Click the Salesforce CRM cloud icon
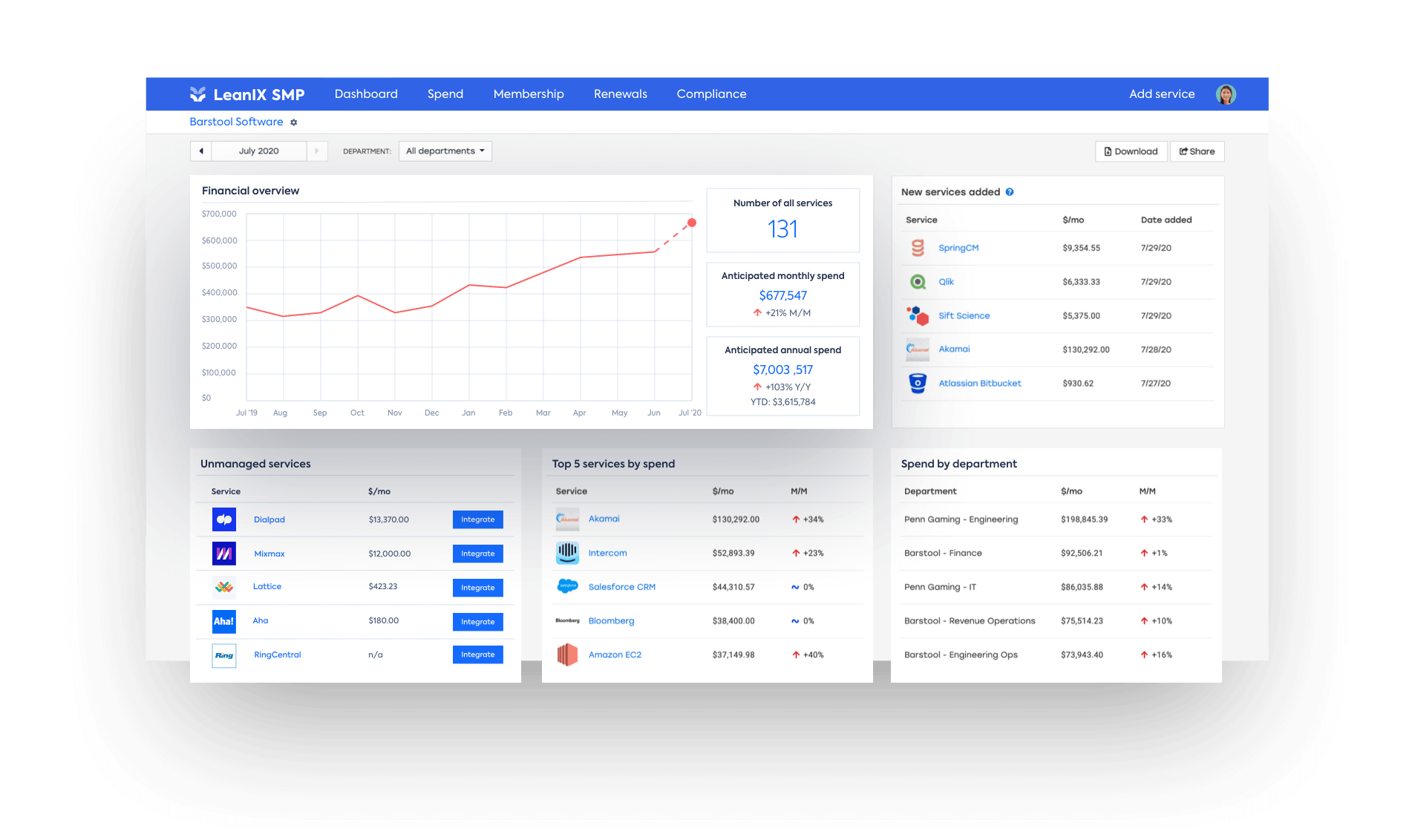The height and width of the screenshot is (840, 1415). pos(567,586)
